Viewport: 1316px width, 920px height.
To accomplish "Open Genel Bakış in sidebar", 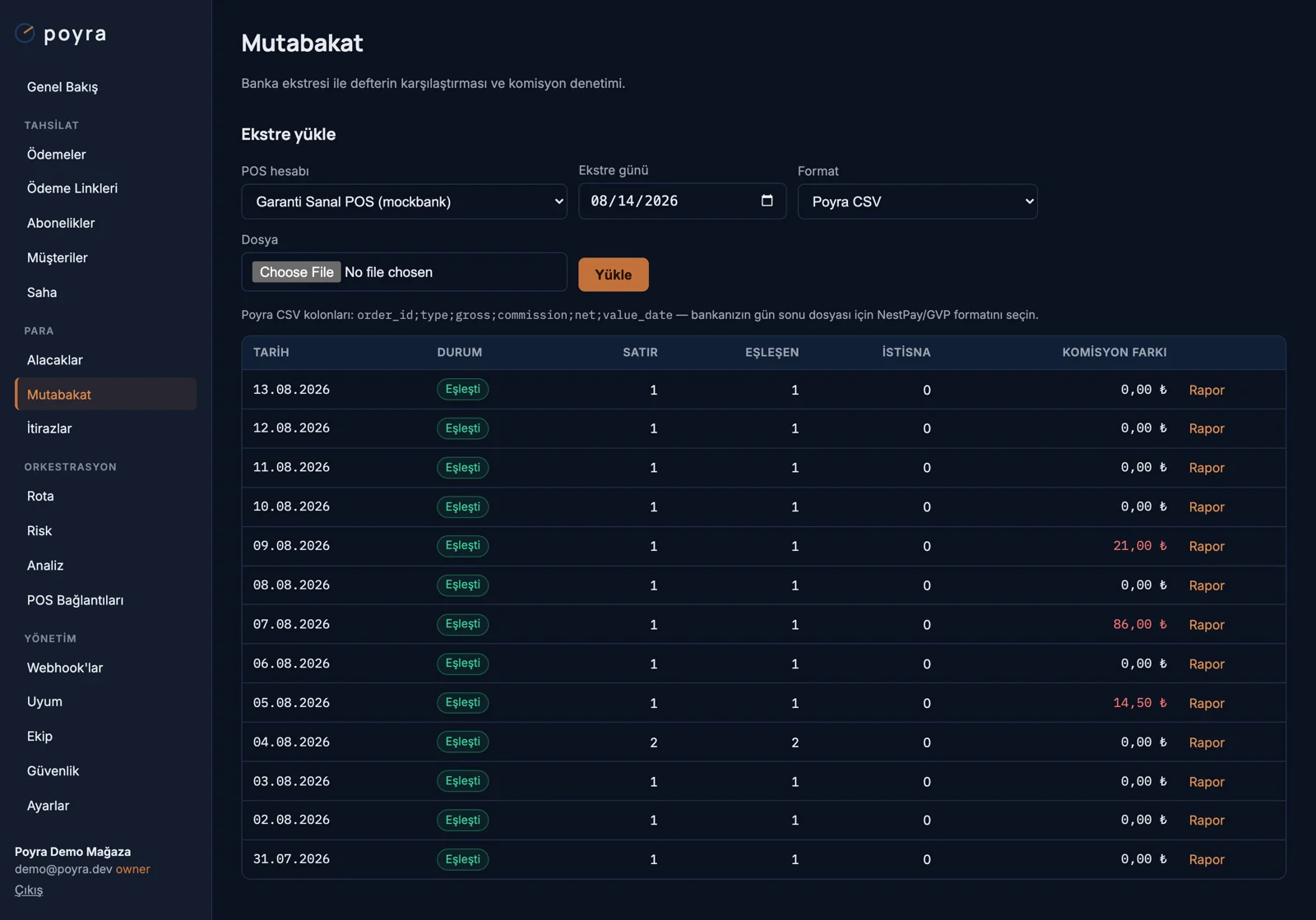I will point(63,87).
